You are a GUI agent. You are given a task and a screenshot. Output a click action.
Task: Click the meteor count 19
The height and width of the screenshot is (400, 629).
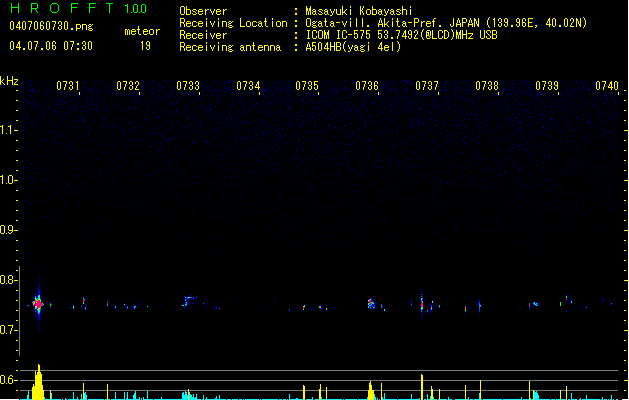click(x=145, y=46)
